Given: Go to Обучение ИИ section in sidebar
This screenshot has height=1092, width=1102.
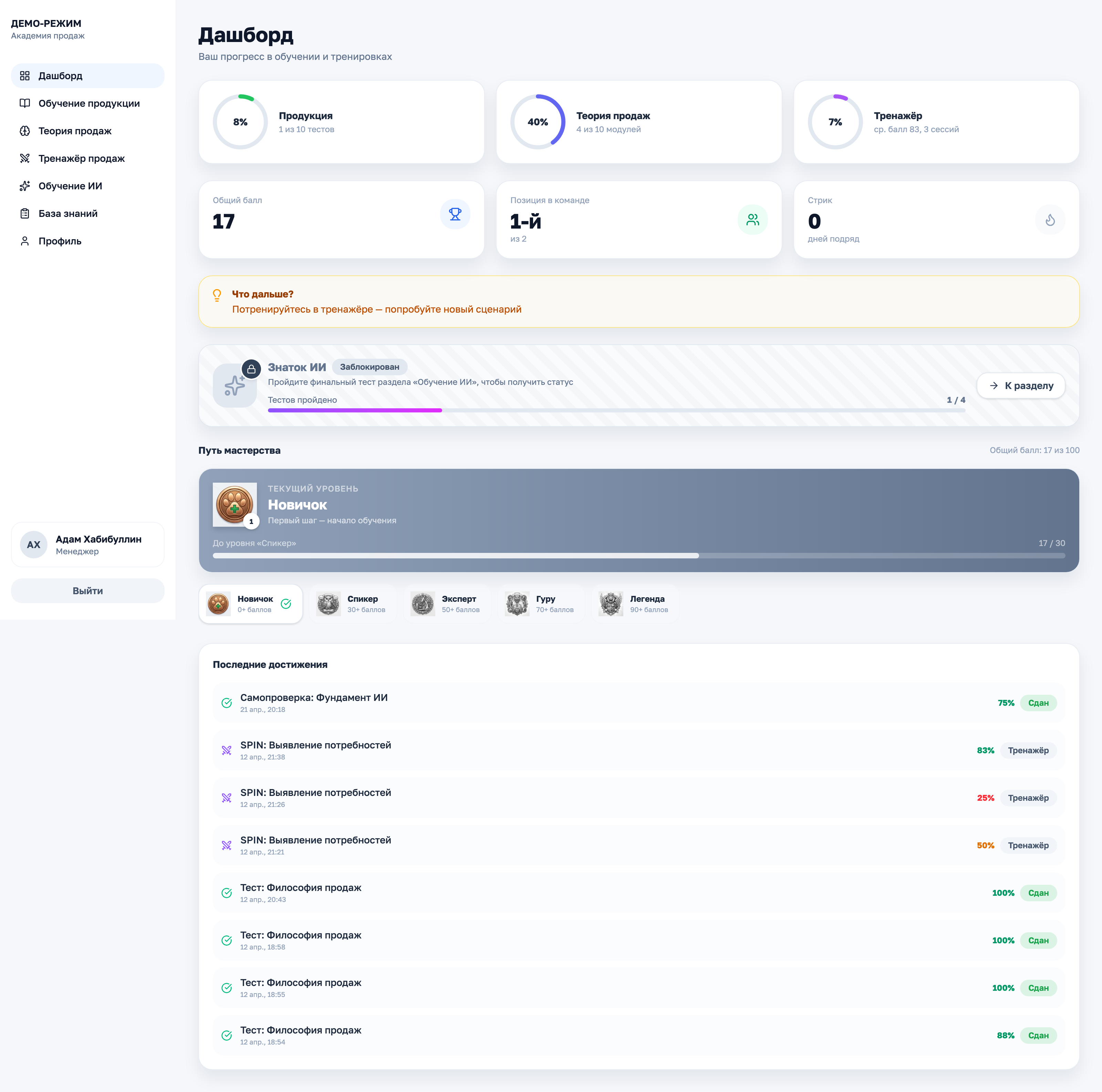Looking at the screenshot, I should [70, 186].
